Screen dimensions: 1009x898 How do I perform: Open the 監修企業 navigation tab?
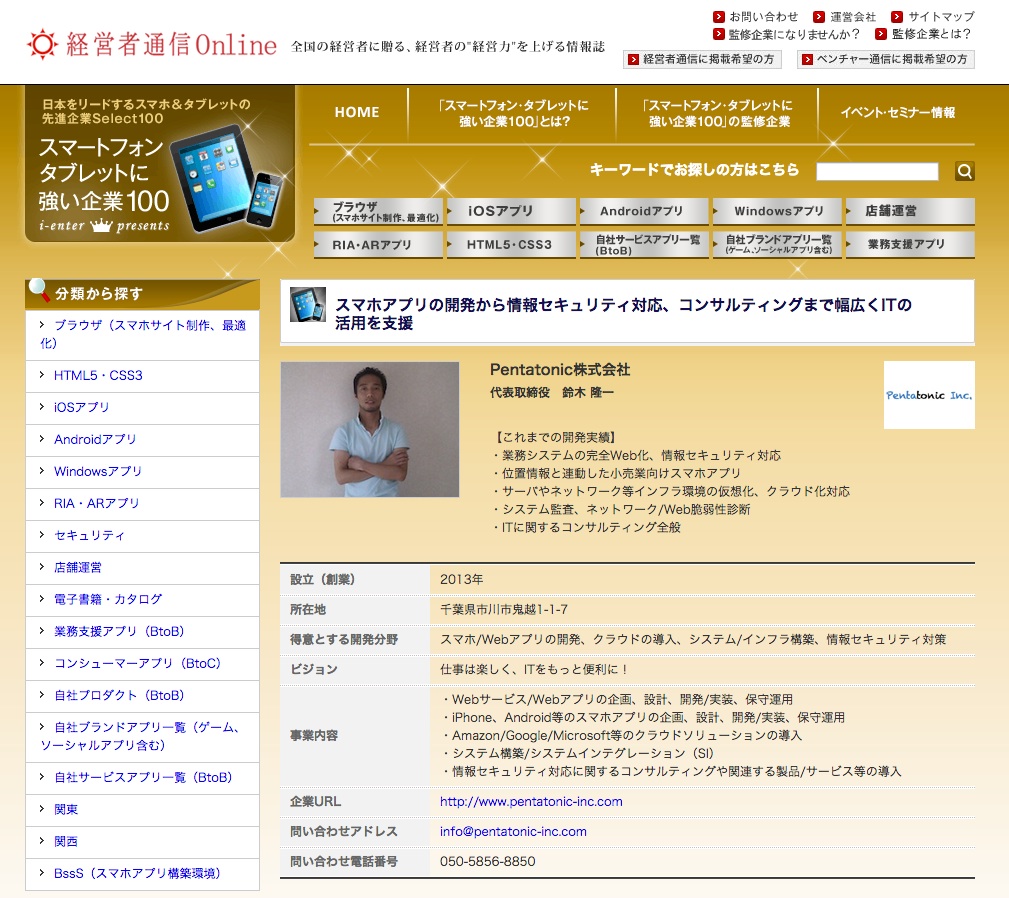click(x=718, y=113)
